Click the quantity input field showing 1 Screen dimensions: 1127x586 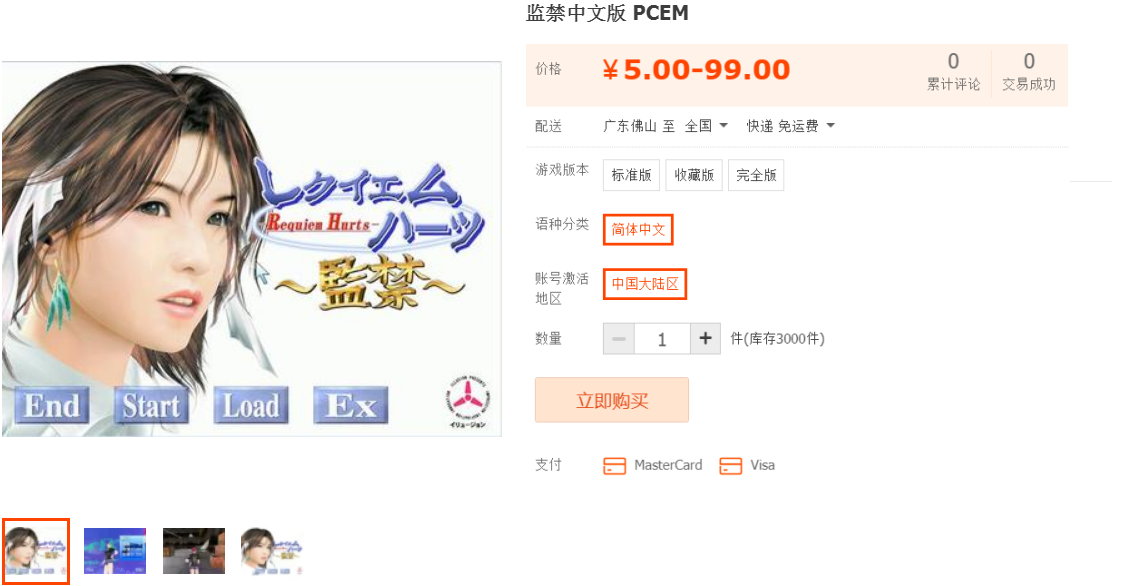pyautogui.click(x=662, y=338)
